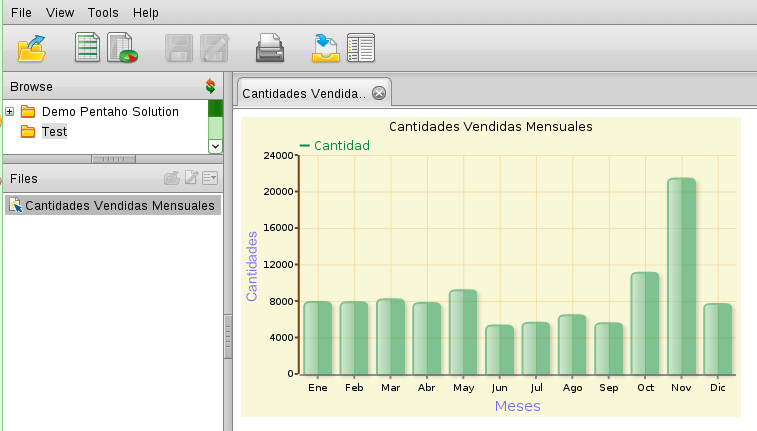Image resolution: width=757 pixels, height=431 pixels.
Task: Click the edit pencil icon in Files header
Action: point(191,178)
